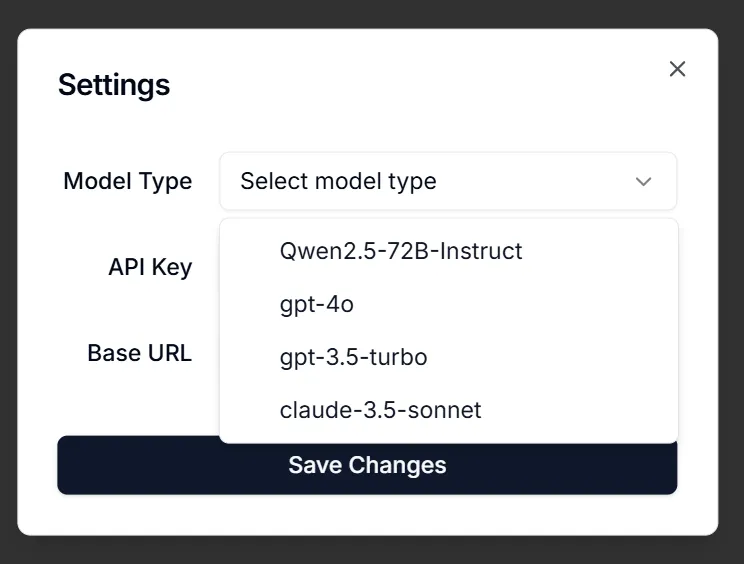This screenshot has width=744, height=564.
Task: Save the settings with Save Changes
Action: (x=367, y=465)
